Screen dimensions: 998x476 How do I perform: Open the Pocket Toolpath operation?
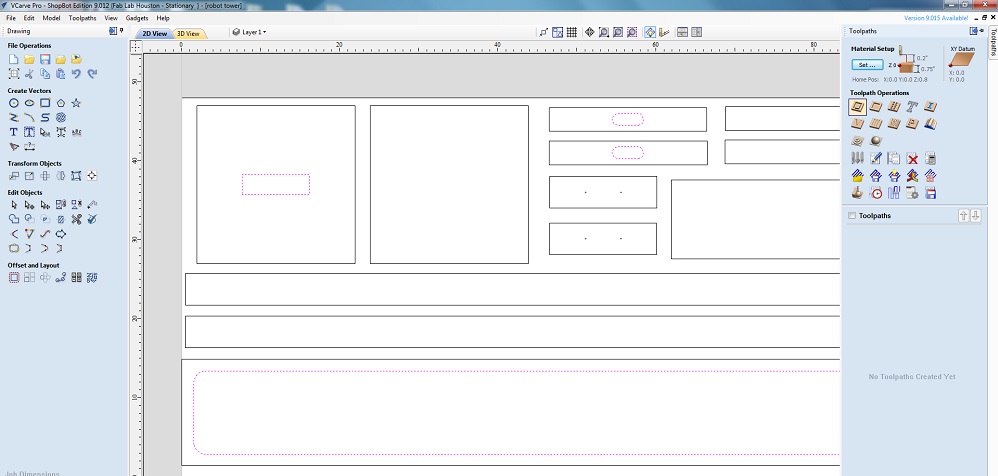(876, 107)
